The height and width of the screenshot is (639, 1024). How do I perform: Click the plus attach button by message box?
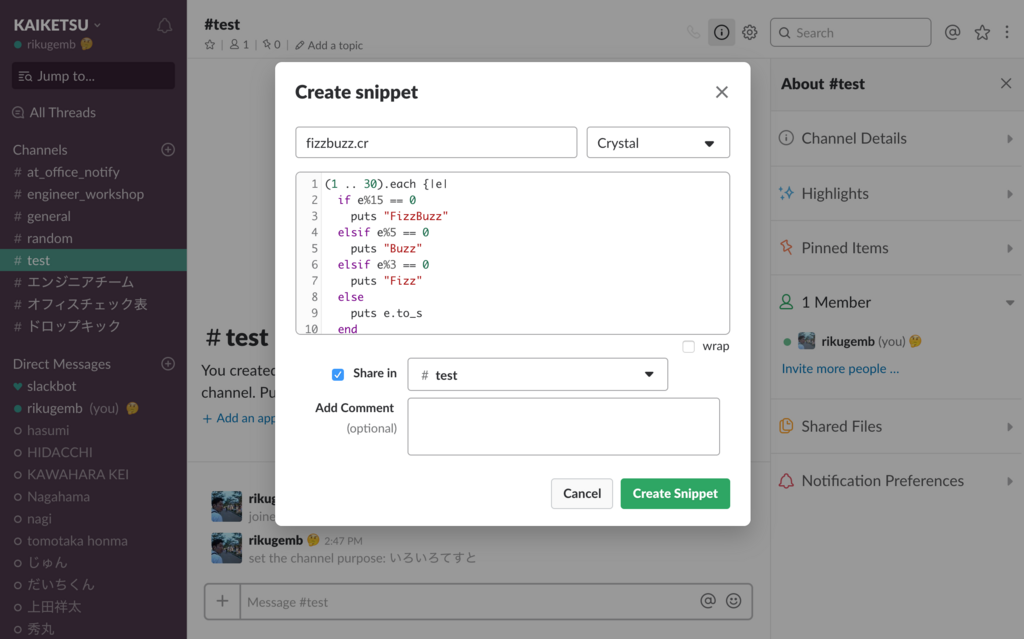coord(222,601)
